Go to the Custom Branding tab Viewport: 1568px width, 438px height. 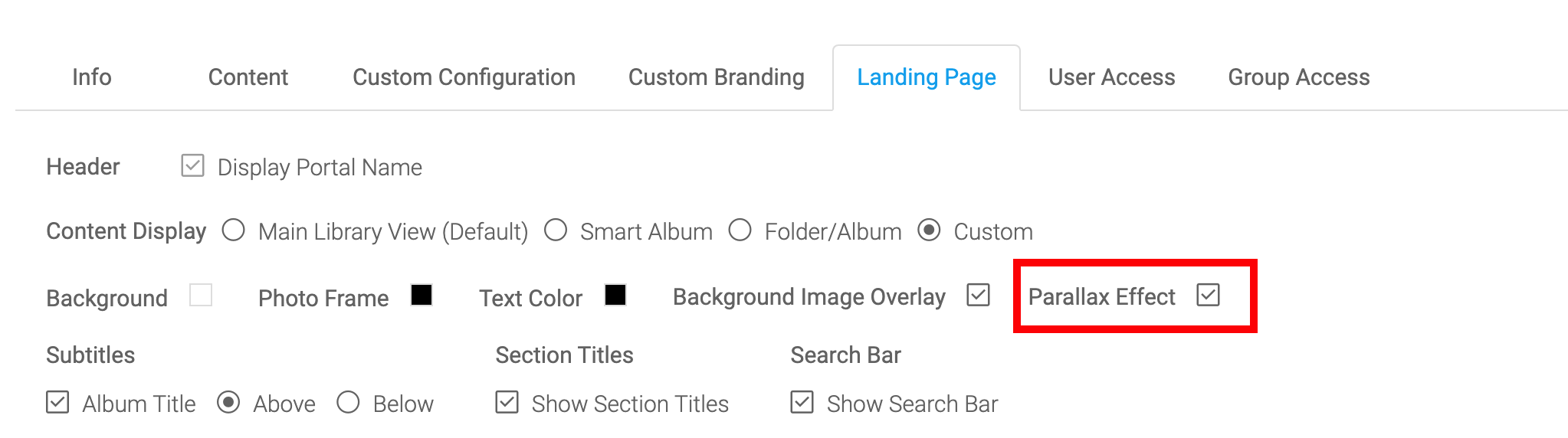coord(716,77)
